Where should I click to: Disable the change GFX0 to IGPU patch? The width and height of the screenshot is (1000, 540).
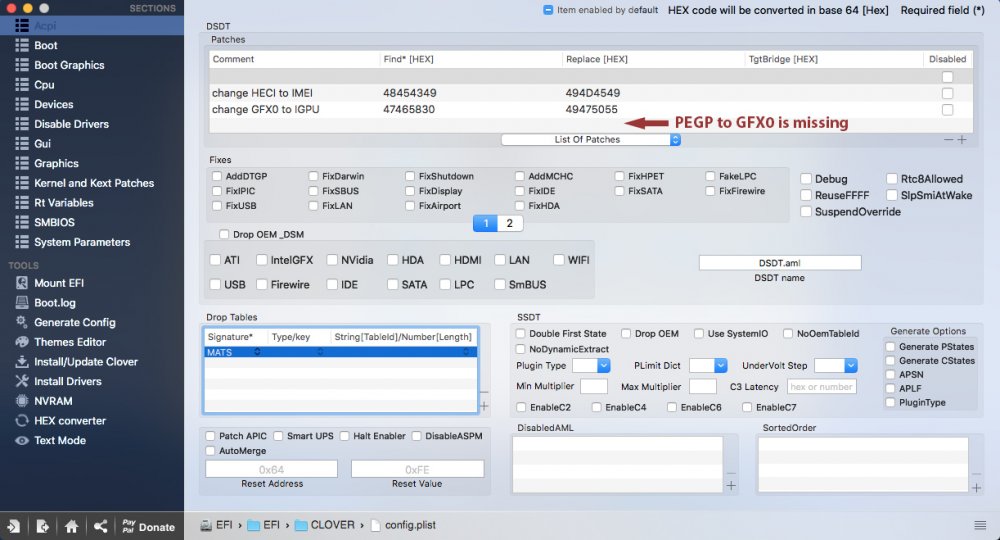coord(948,110)
